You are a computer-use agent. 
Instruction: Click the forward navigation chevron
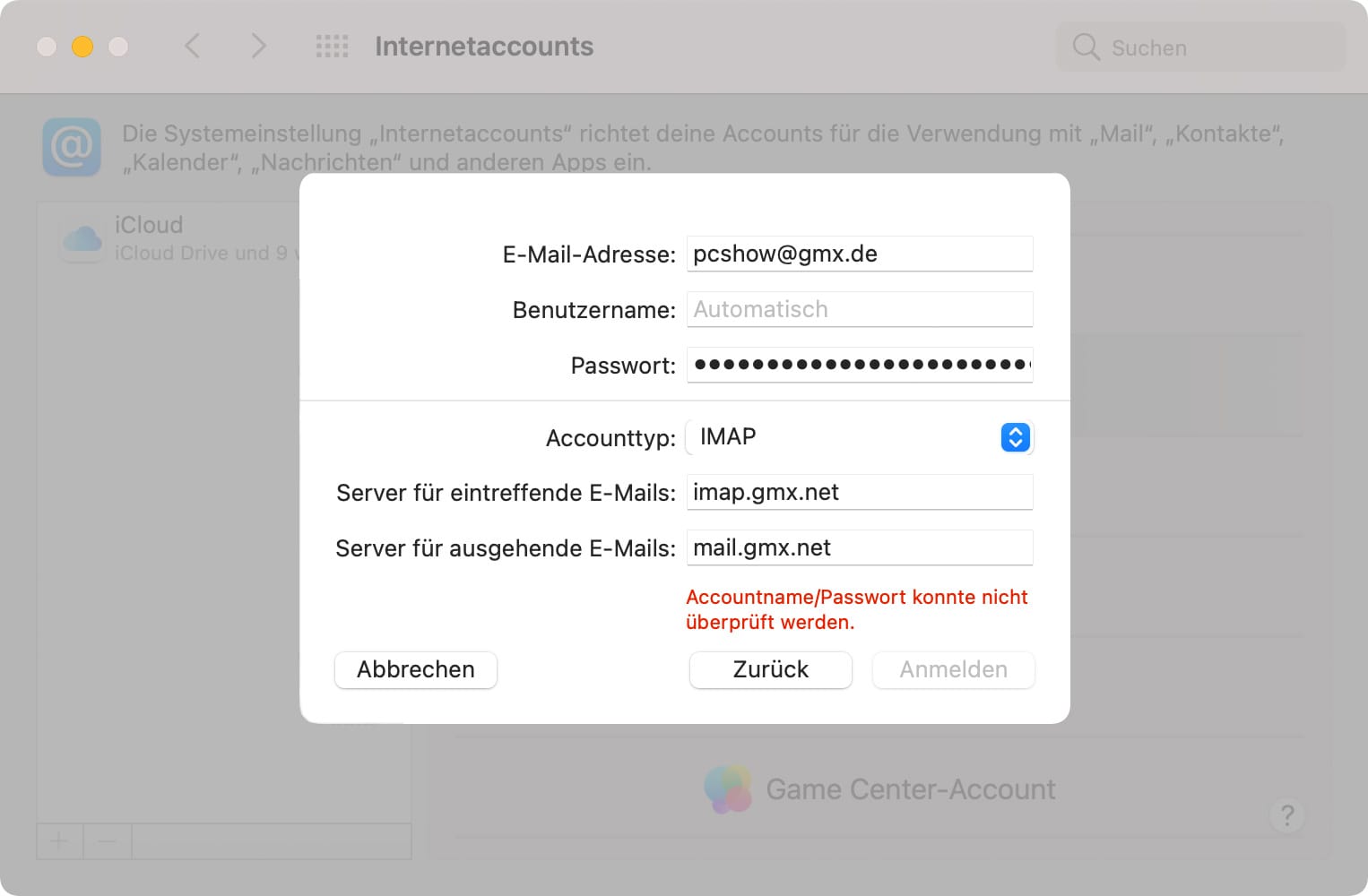point(258,46)
